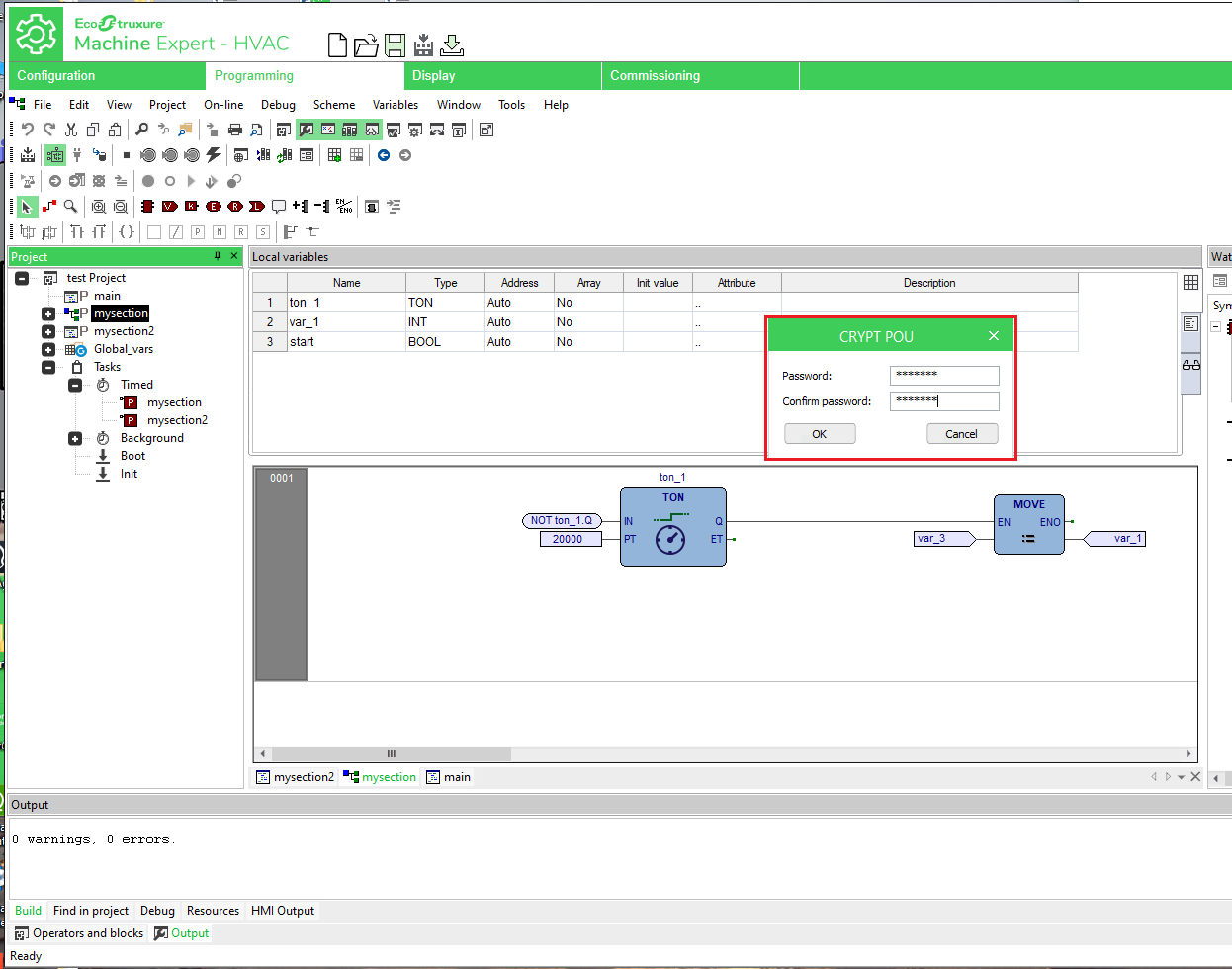Close the Project panel
The width and height of the screenshot is (1232, 969).
(234, 256)
